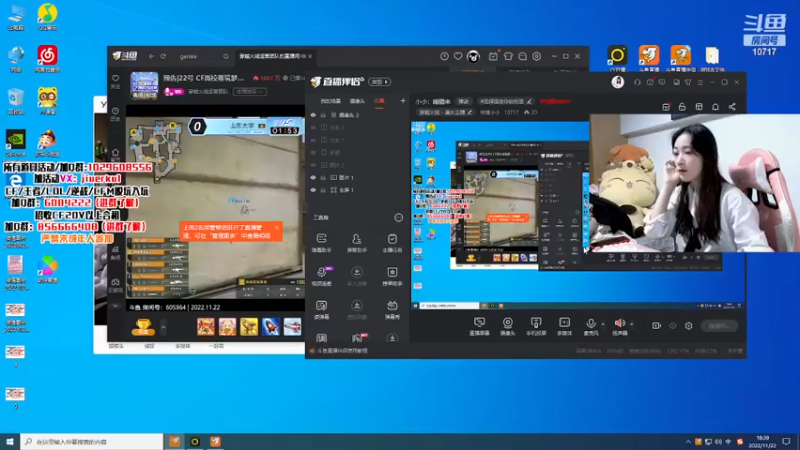
Task: Dismiss the orange notification popup on video
Action: (277, 228)
